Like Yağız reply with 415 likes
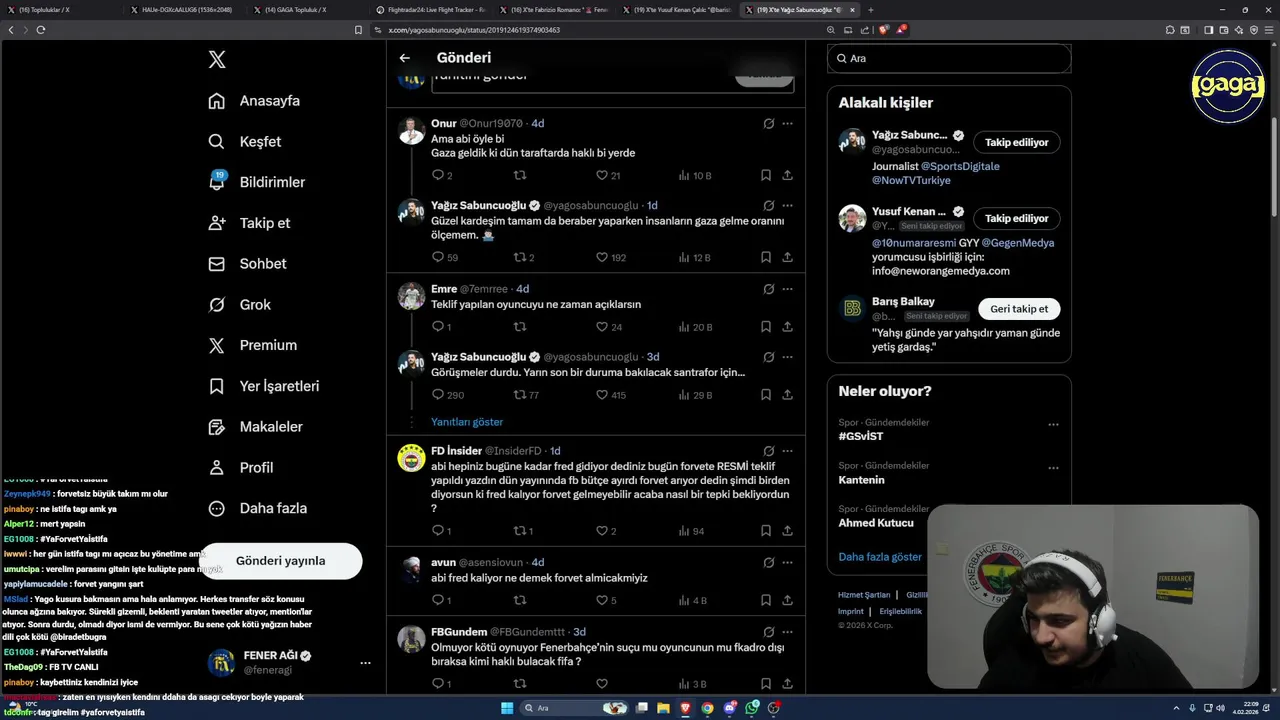 [x=610, y=395]
